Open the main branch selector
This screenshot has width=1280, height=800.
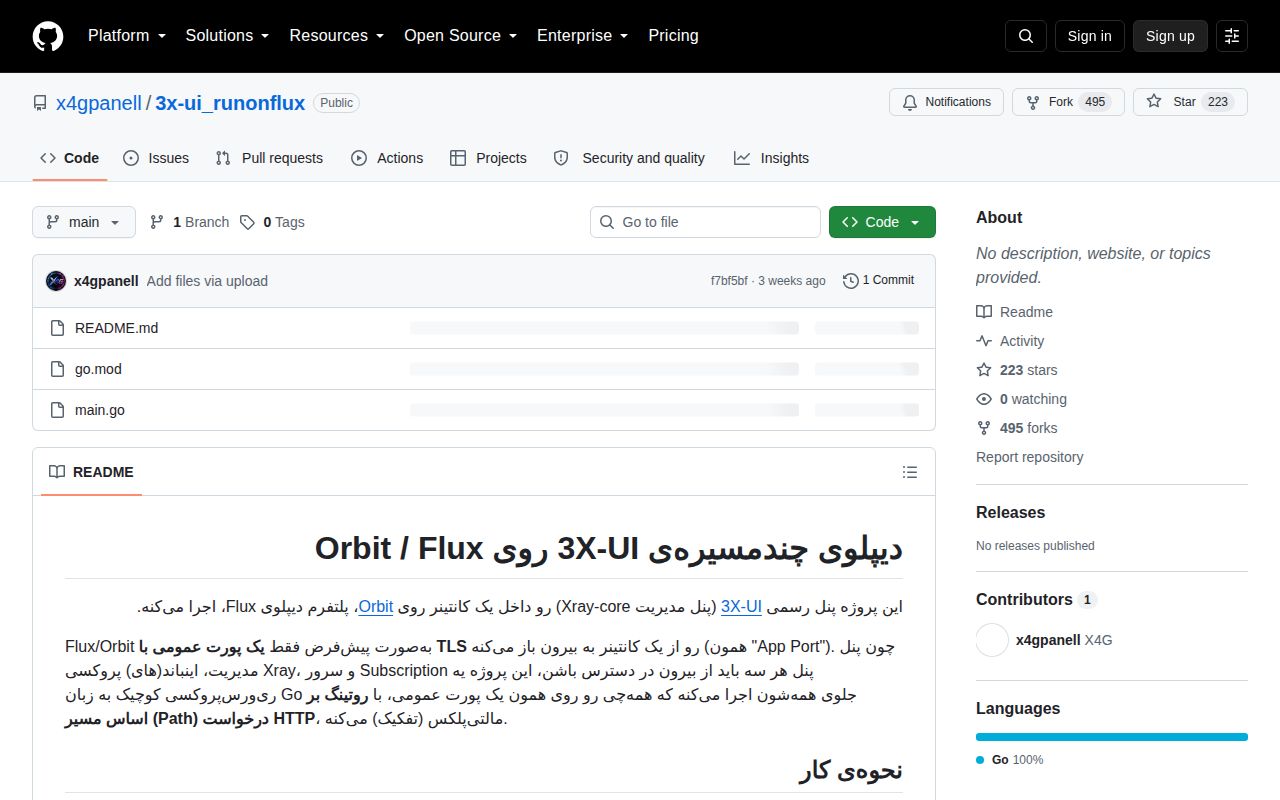pos(84,222)
